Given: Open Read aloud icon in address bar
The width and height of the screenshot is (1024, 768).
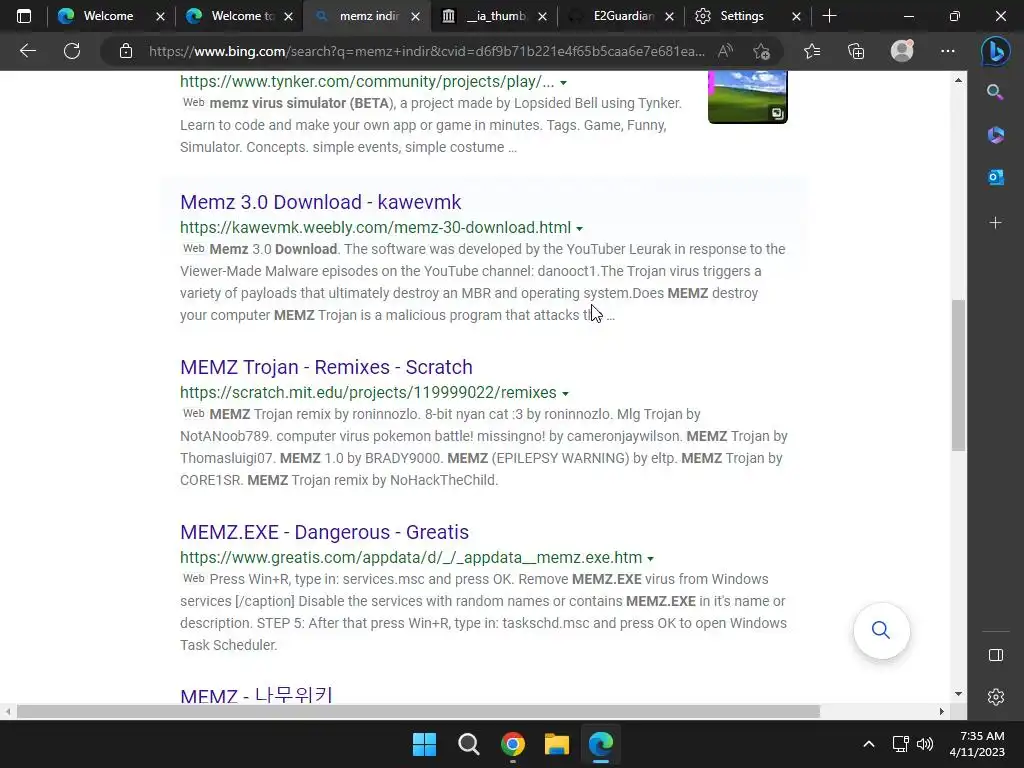Looking at the screenshot, I should [725, 51].
